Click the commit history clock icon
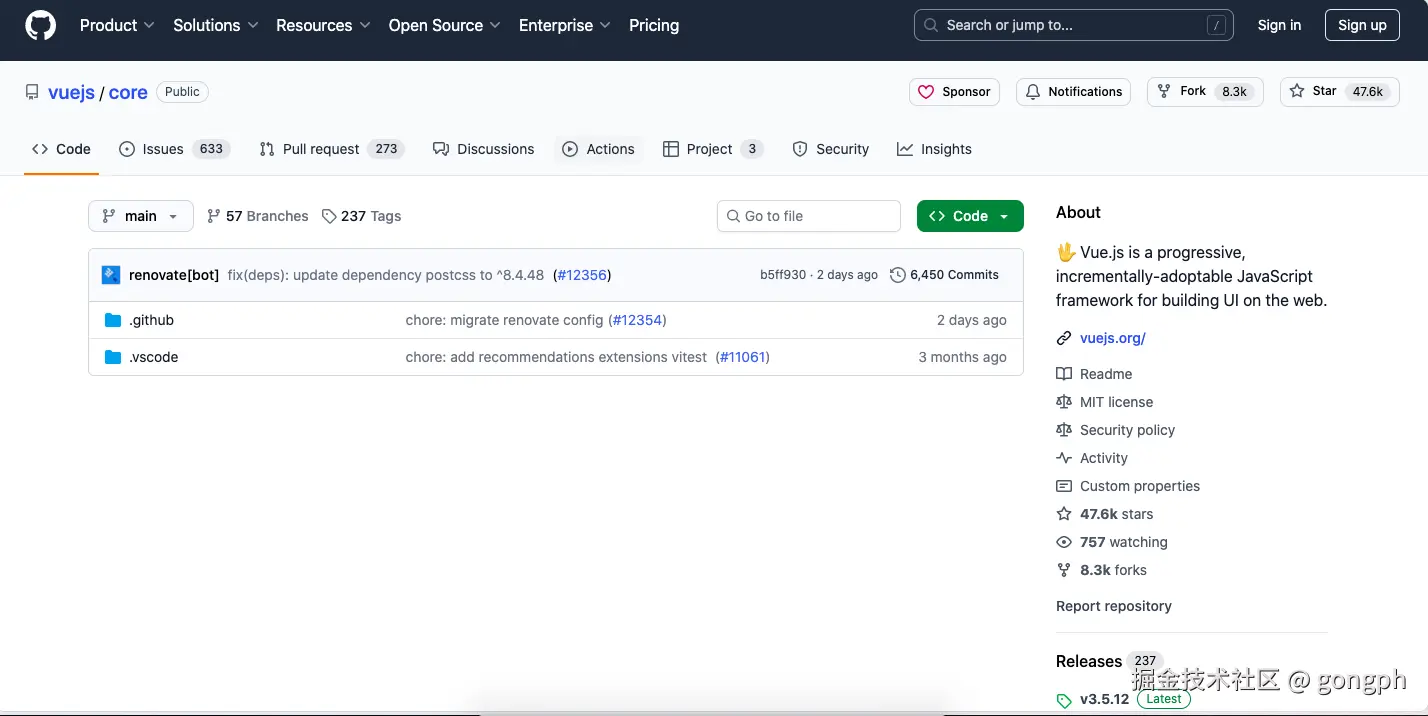Screen dimensions: 1428x716 [x=897, y=275]
